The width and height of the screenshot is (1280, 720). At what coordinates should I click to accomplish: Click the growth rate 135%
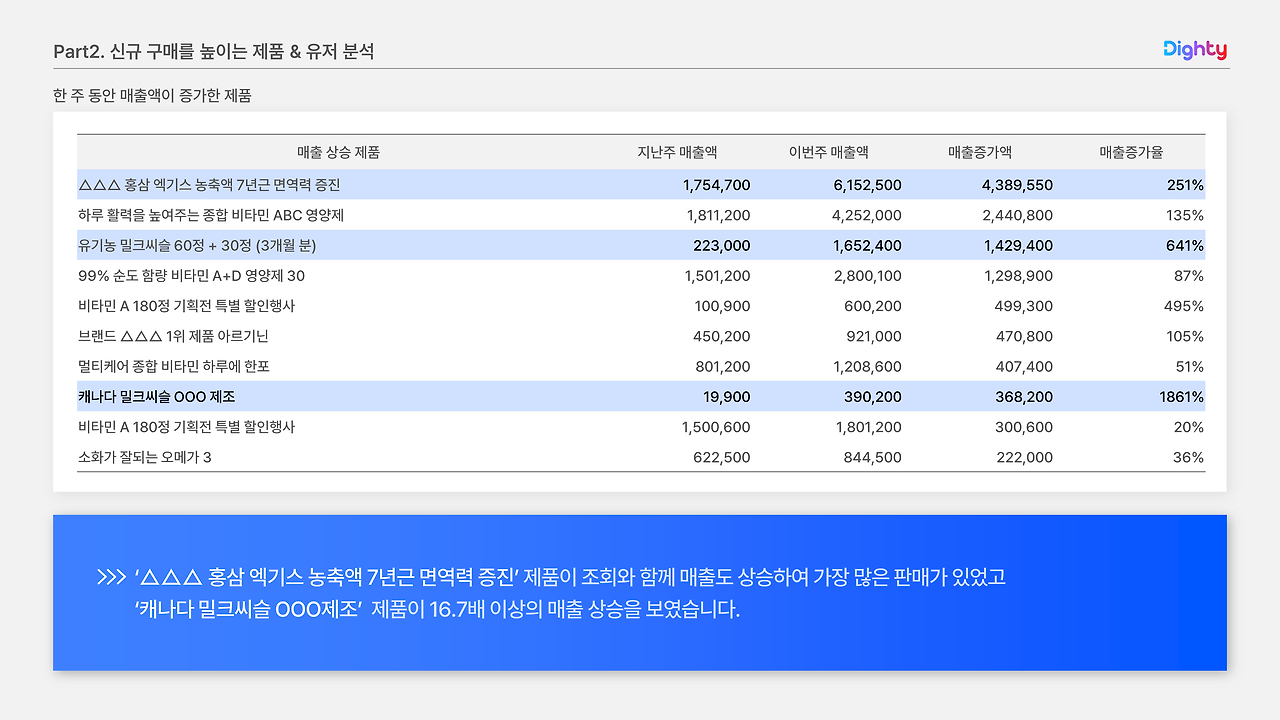[x=1185, y=215]
